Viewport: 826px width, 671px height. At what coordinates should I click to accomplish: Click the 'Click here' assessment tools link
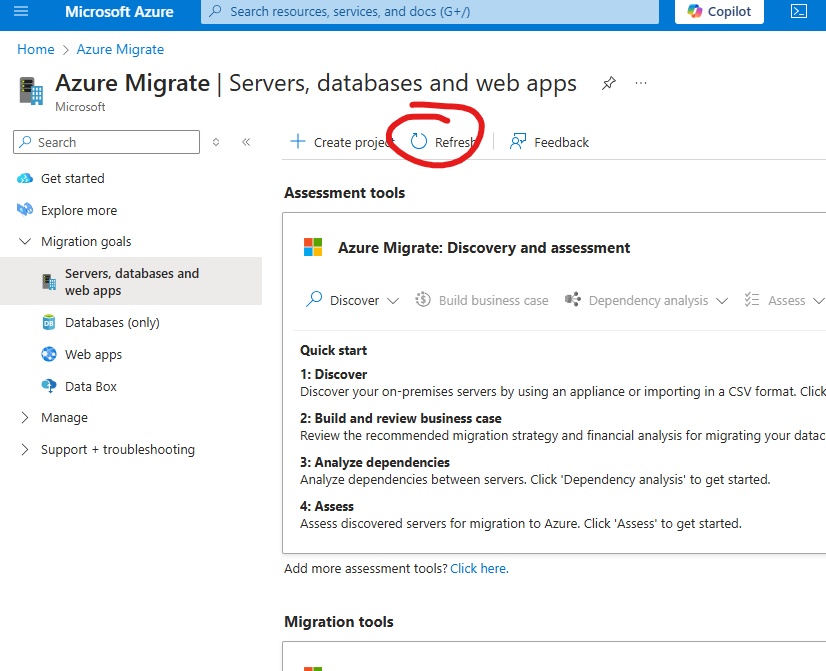[x=478, y=568]
